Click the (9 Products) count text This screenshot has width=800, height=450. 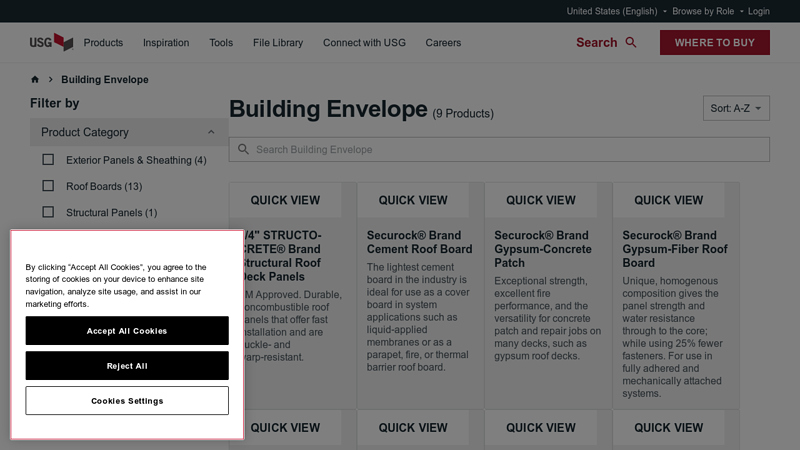[463, 113]
